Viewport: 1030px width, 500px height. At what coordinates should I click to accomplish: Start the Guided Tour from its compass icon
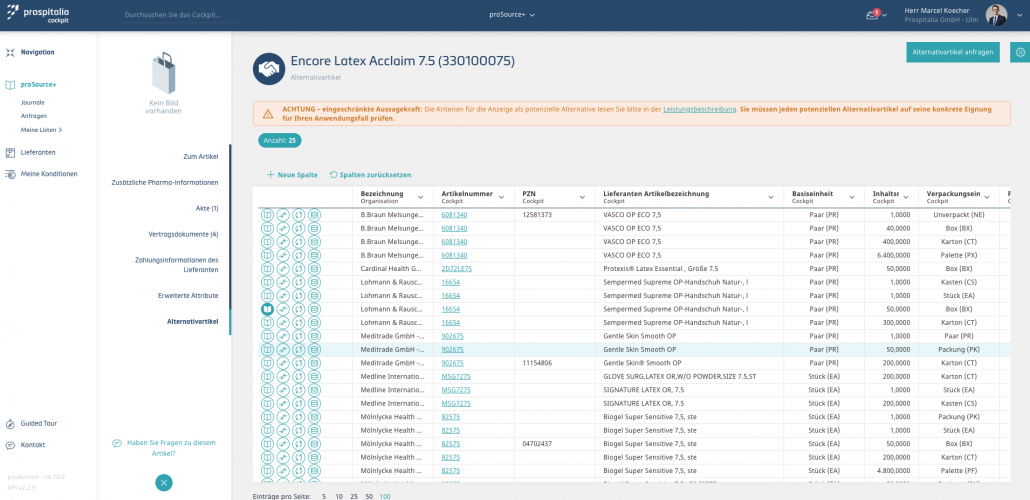tap(10, 424)
